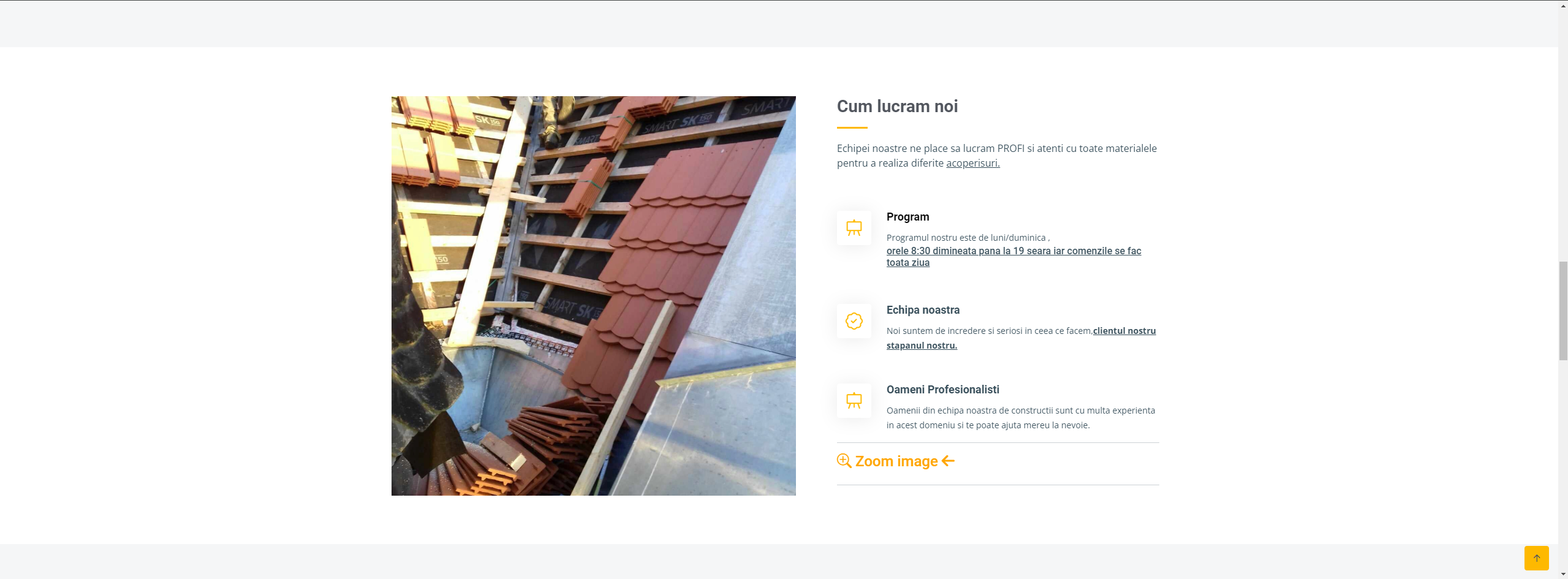Open the roof tiles construction photo
The image size is (1568, 579).
coord(593,296)
